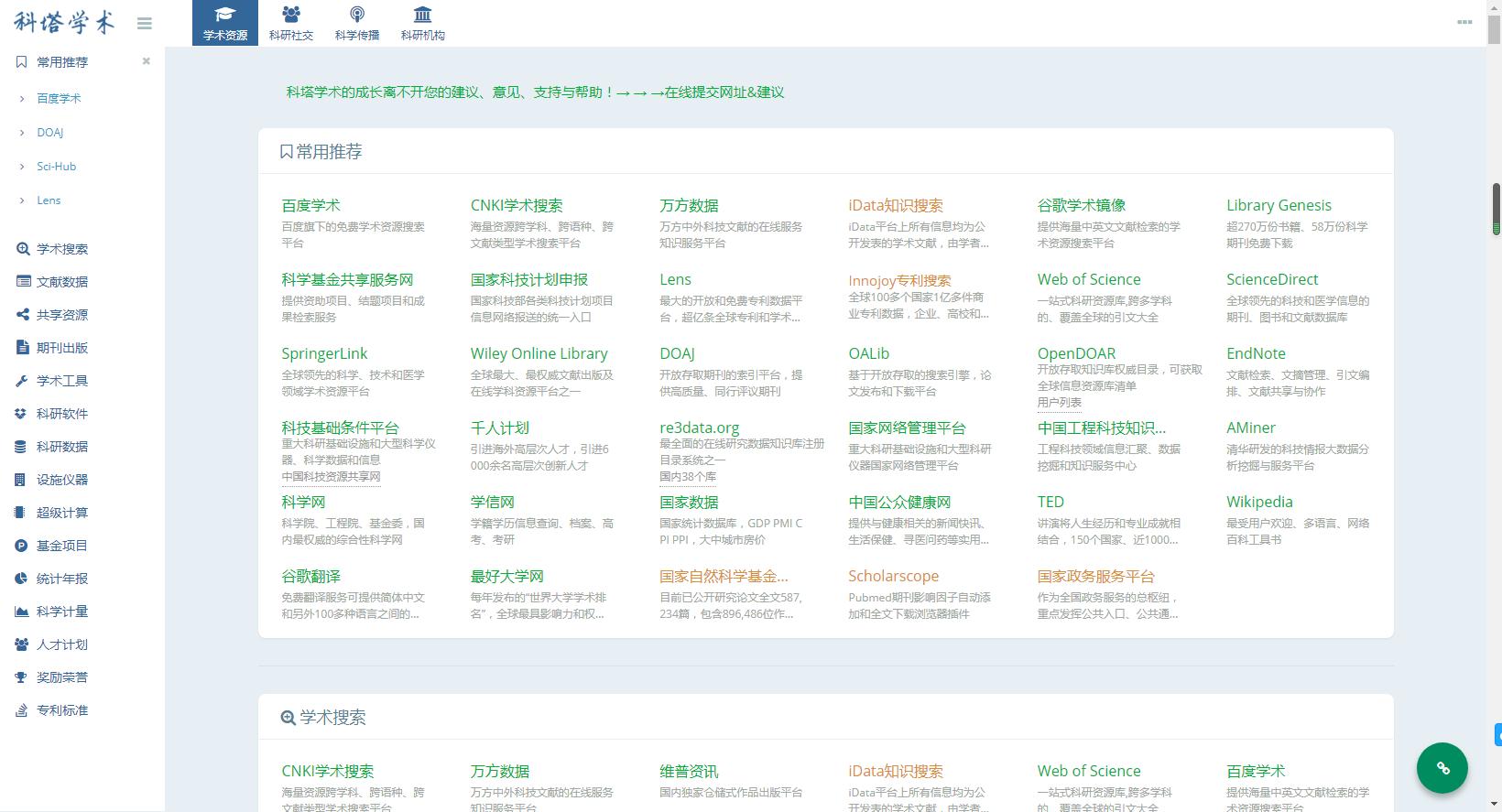Open the Innojoy专利搜索 link
This screenshot has height=812, width=1502.
(899, 281)
